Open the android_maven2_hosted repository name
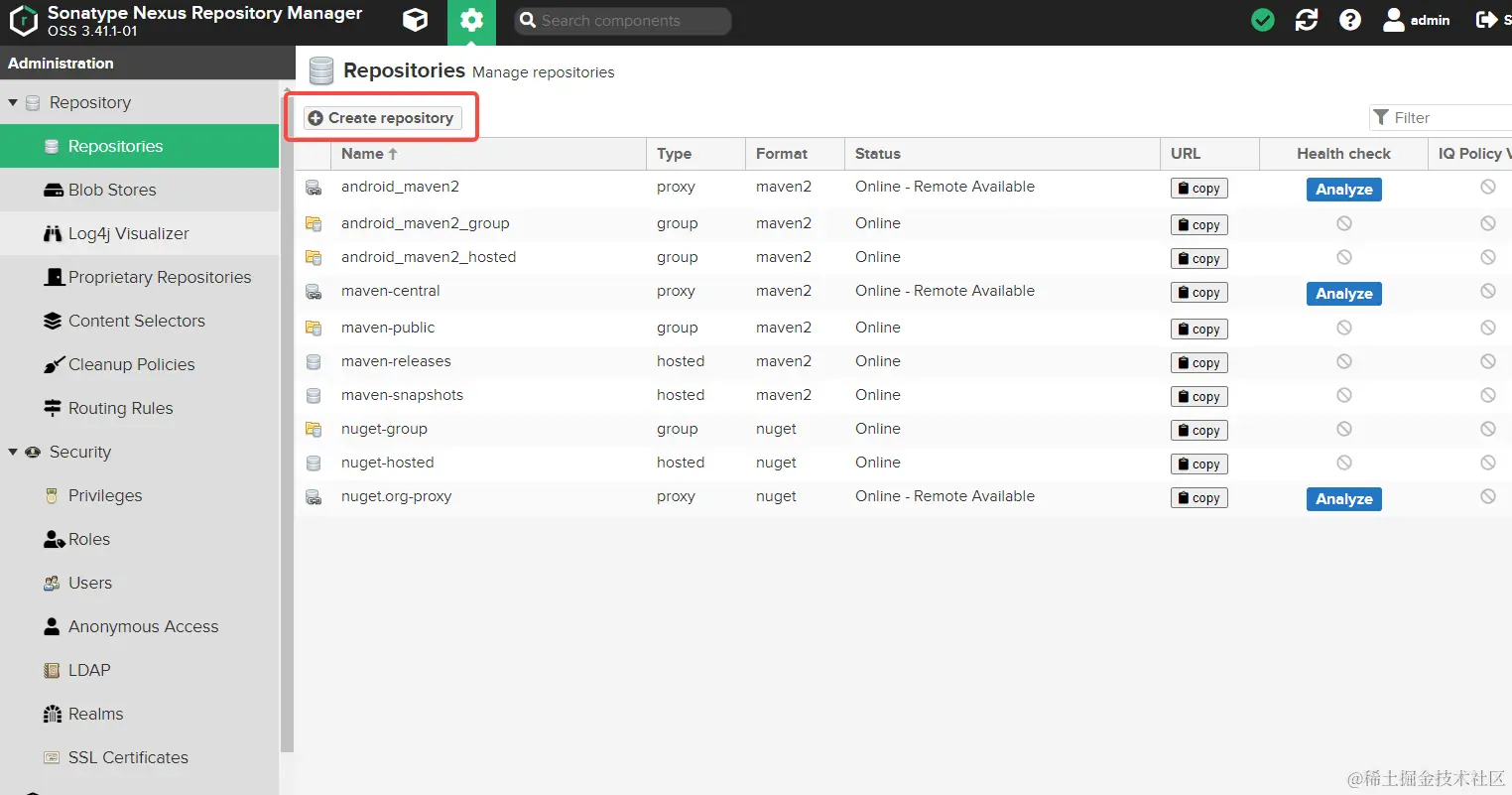 point(429,257)
